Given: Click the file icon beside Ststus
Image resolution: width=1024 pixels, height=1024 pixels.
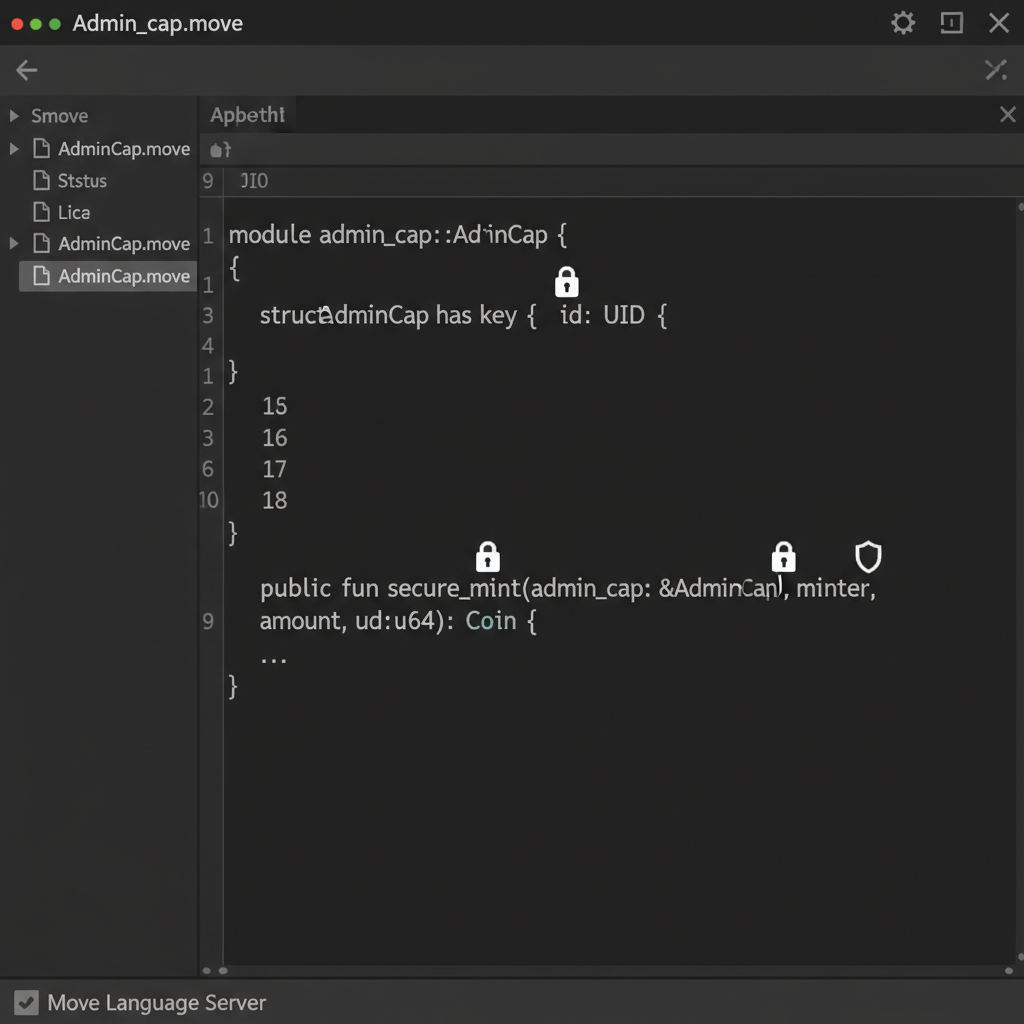Looking at the screenshot, I should 41,180.
